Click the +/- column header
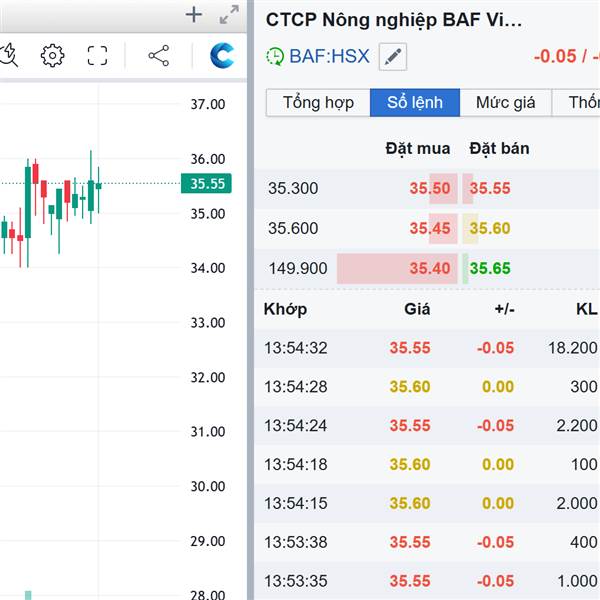This screenshot has height=600, width=600. [504, 309]
